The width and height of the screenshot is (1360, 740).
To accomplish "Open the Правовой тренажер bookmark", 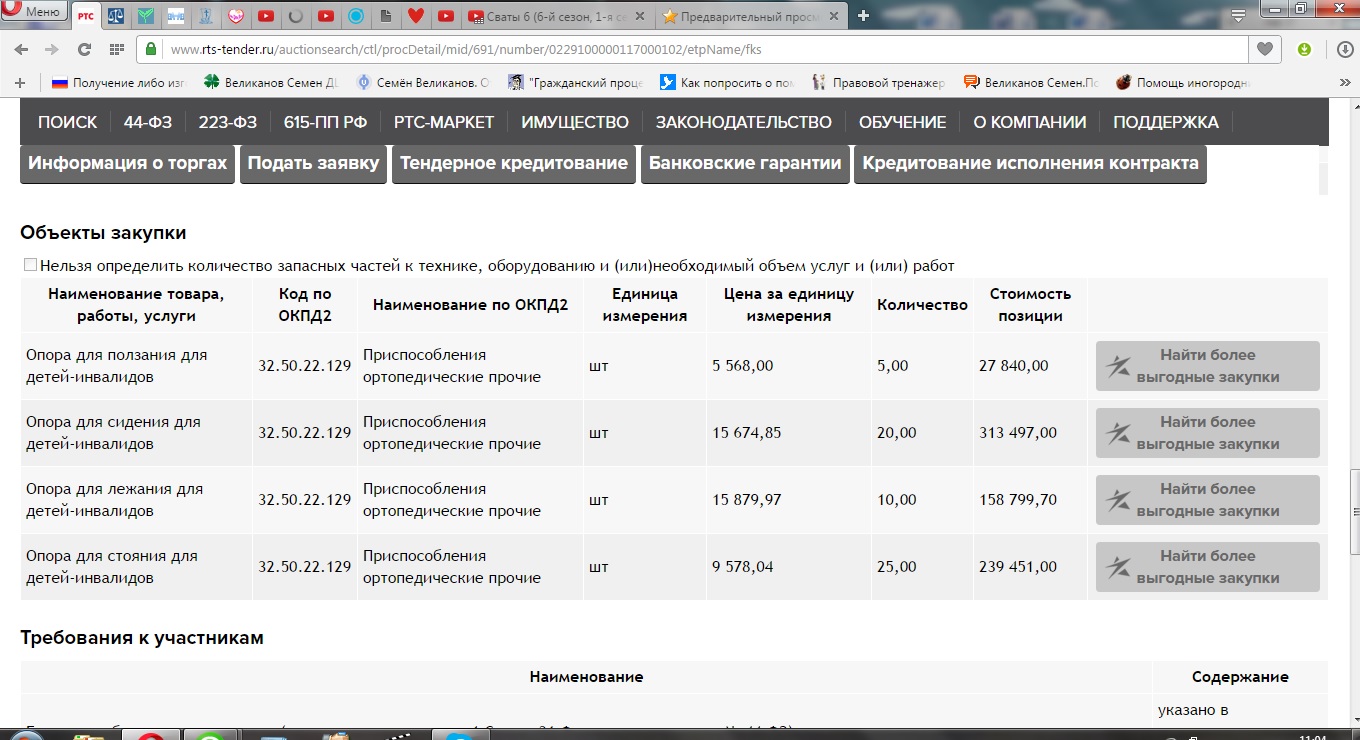I will (x=880, y=83).
